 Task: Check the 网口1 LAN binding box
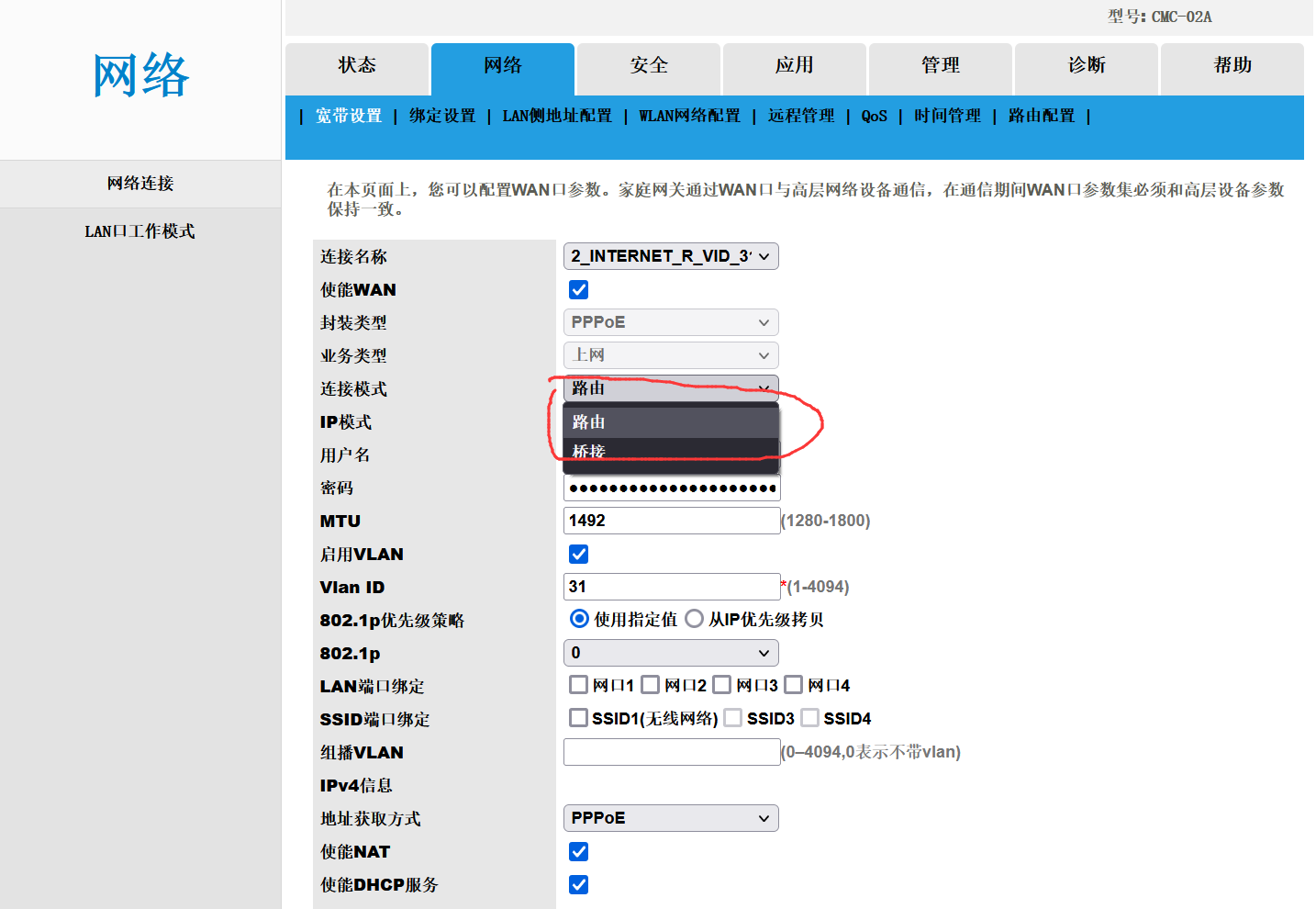click(x=579, y=685)
